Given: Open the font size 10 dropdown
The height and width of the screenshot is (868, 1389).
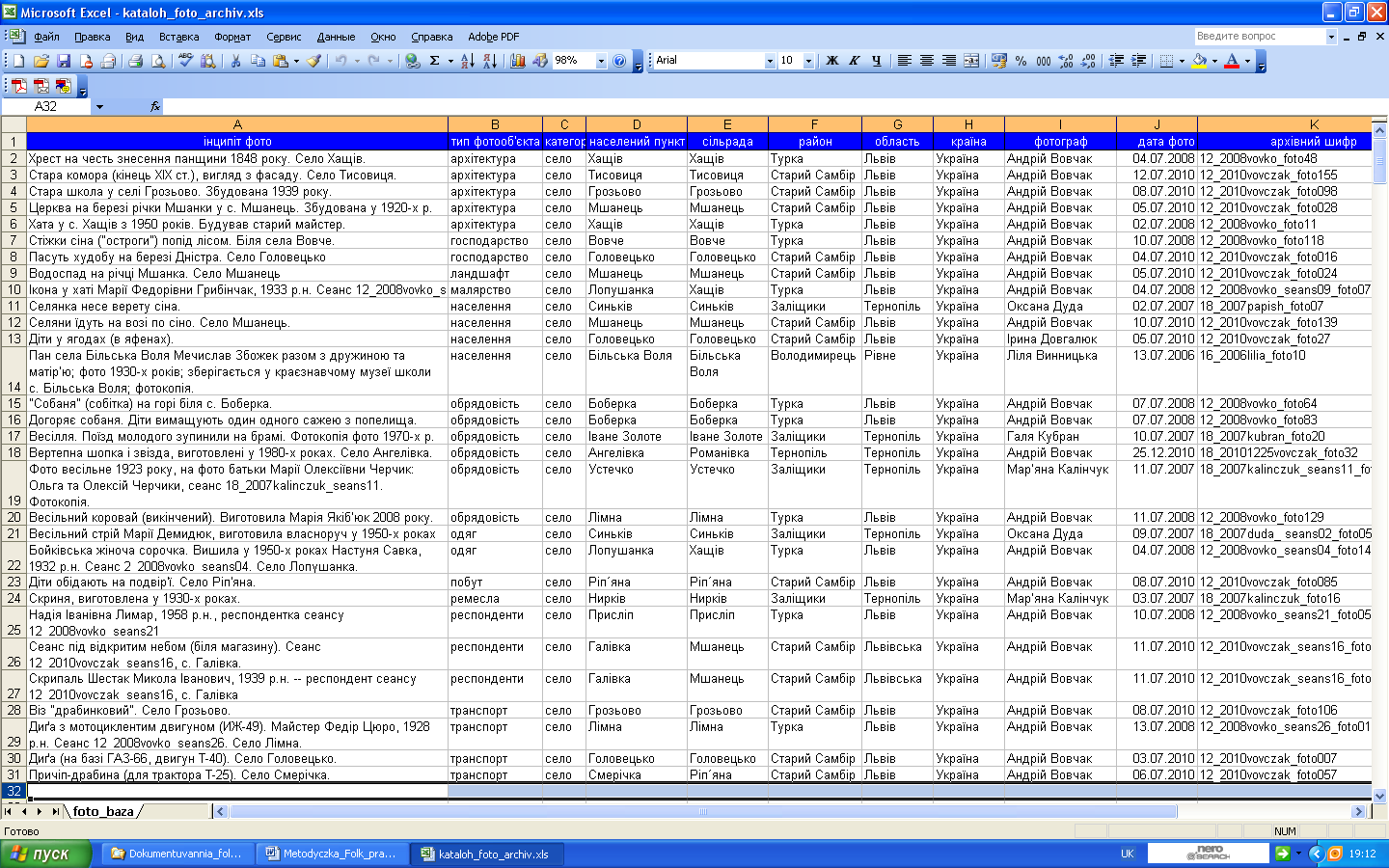Looking at the screenshot, I should tap(807, 61).
